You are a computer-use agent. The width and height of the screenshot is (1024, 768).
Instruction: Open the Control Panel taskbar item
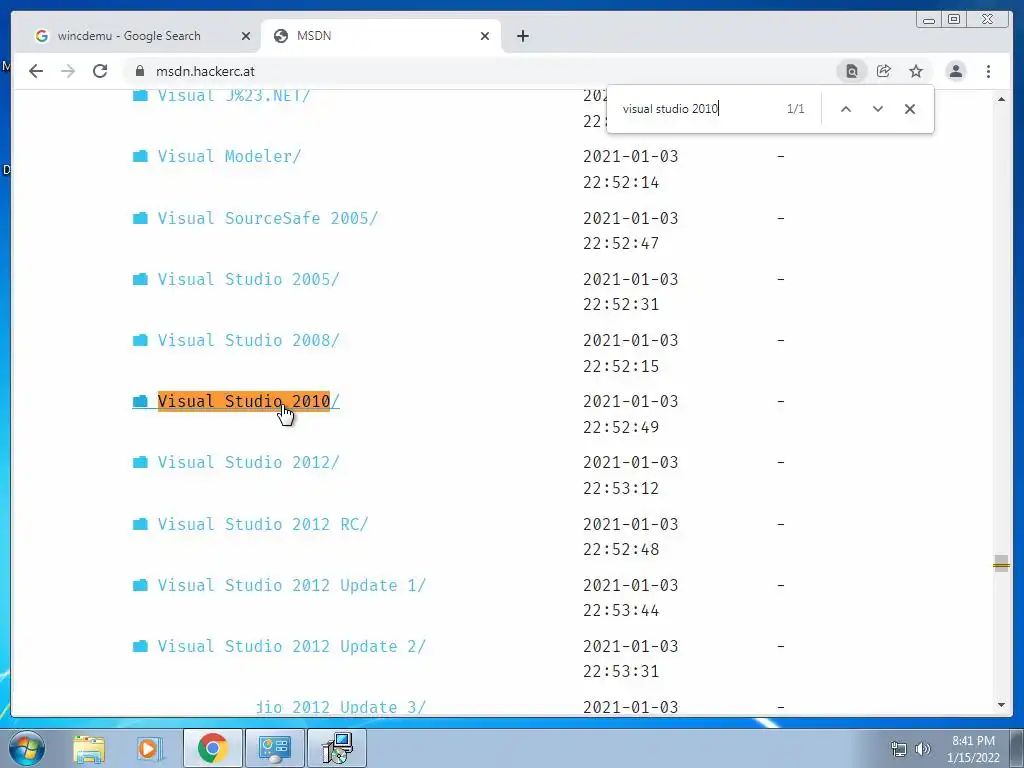(274, 748)
